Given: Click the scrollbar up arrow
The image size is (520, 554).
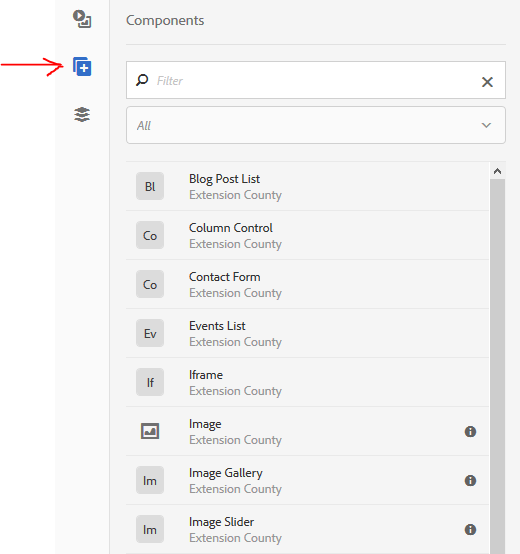Looking at the screenshot, I should 497,171.
